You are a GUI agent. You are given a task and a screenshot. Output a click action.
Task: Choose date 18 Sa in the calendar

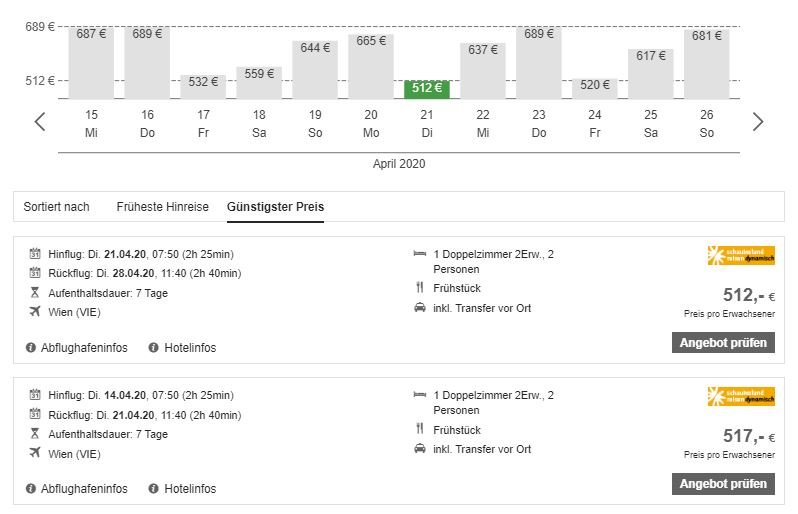[259, 123]
